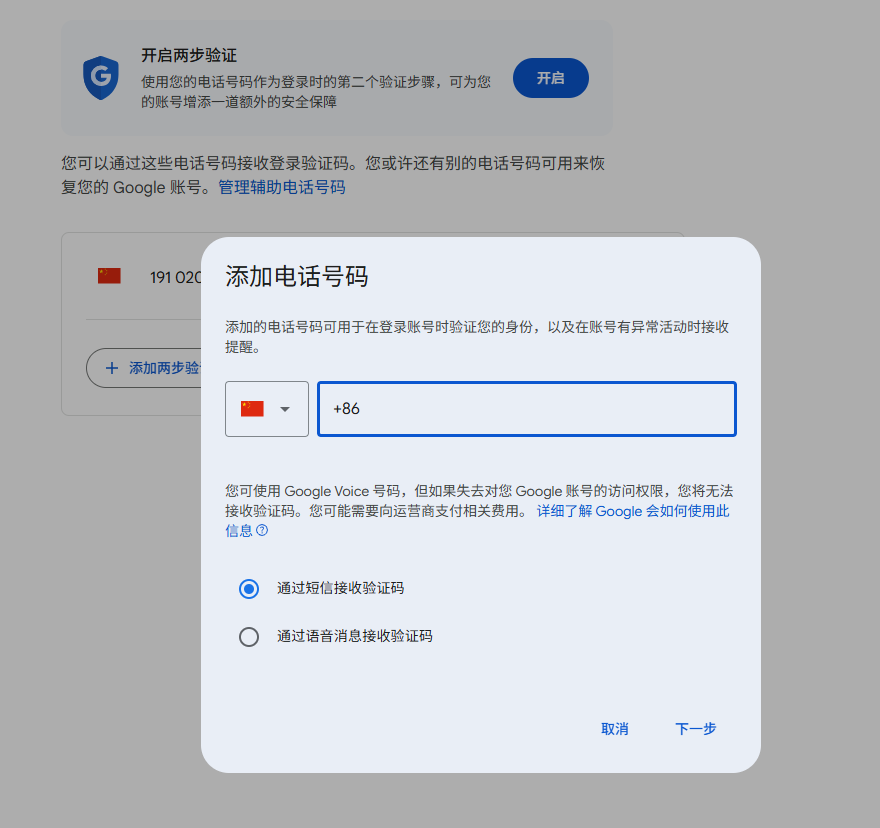Click the 开启两步验证 heading text
The height and width of the screenshot is (828, 880).
[189, 55]
